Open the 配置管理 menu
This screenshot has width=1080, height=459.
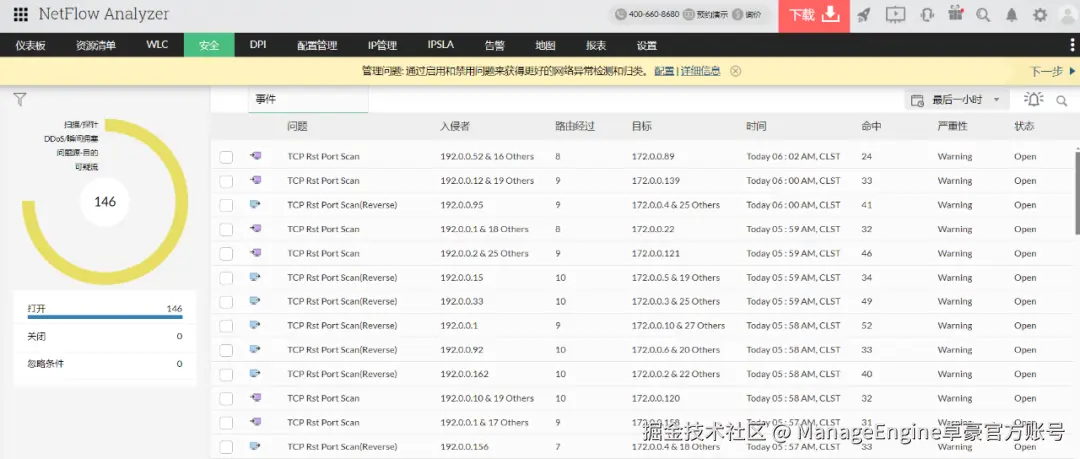(x=318, y=45)
